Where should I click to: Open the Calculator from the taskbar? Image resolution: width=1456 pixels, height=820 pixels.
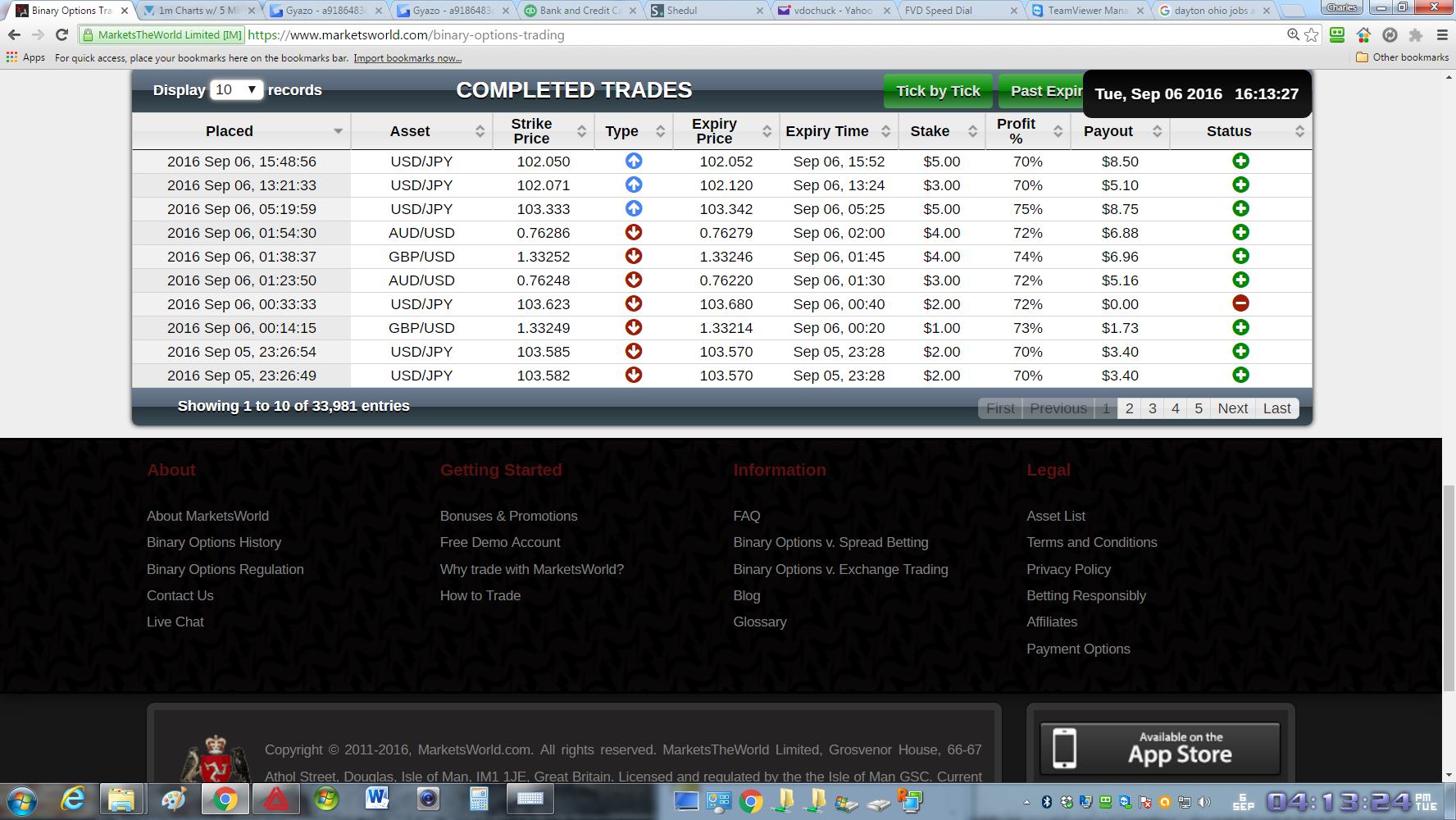click(x=479, y=799)
